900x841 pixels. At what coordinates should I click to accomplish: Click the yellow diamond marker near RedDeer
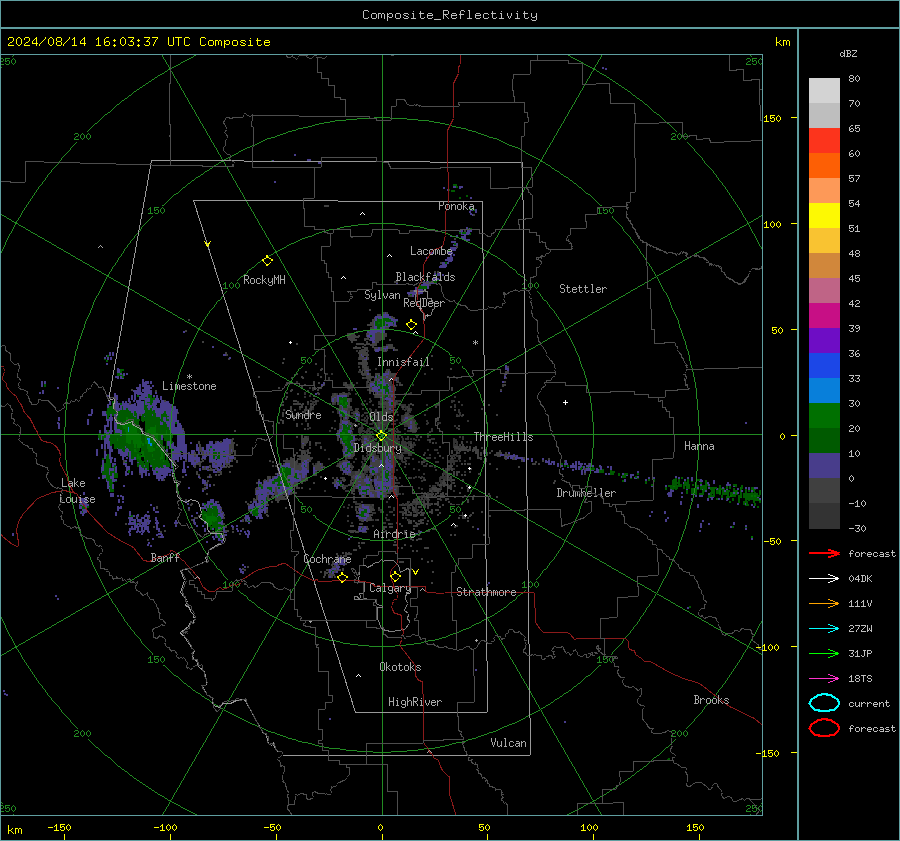[411, 324]
